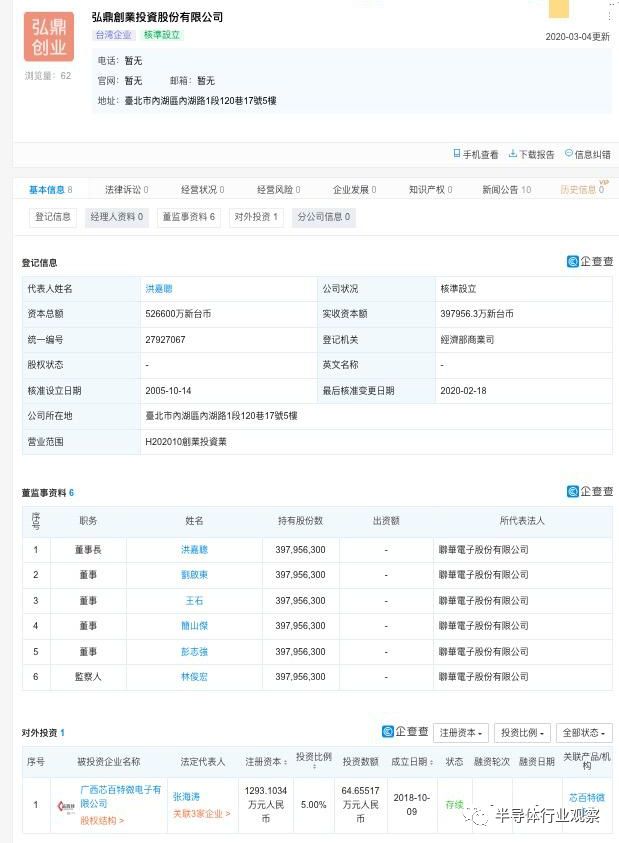619x843 pixels.
Task: Expand 注册资本 filter dropdown
Action: (461, 733)
